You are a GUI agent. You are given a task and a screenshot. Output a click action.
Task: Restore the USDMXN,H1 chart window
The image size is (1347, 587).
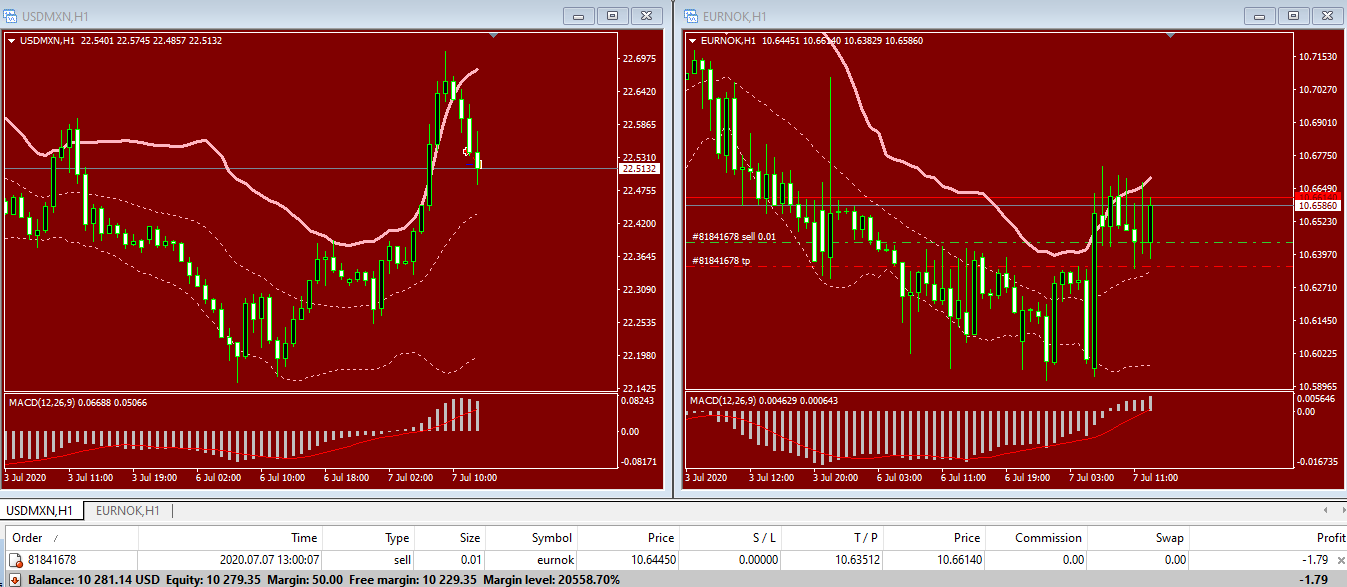613,15
